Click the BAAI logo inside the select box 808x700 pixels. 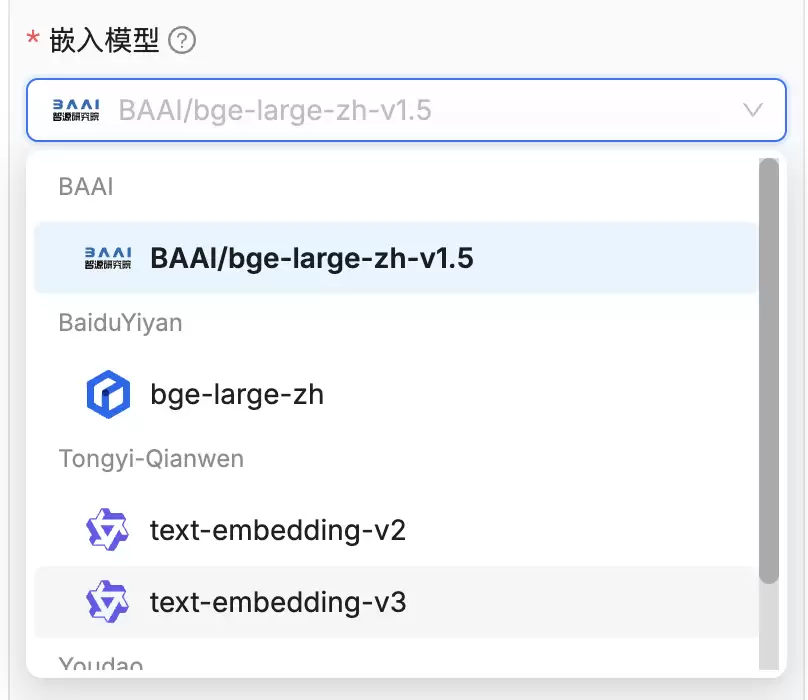[x=76, y=110]
